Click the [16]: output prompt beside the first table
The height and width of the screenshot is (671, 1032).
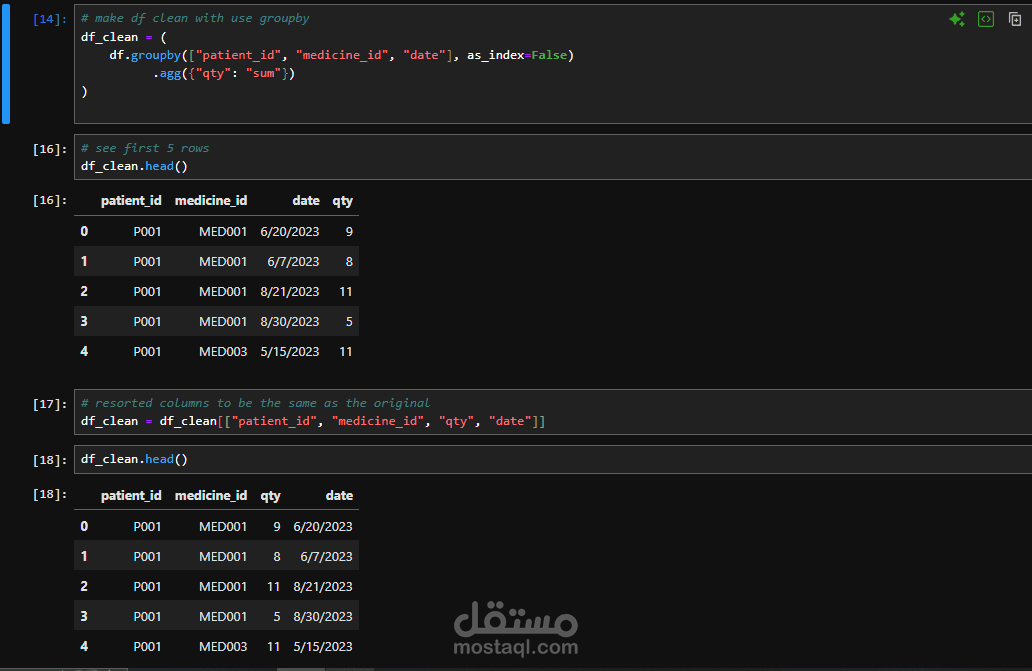tap(50, 200)
